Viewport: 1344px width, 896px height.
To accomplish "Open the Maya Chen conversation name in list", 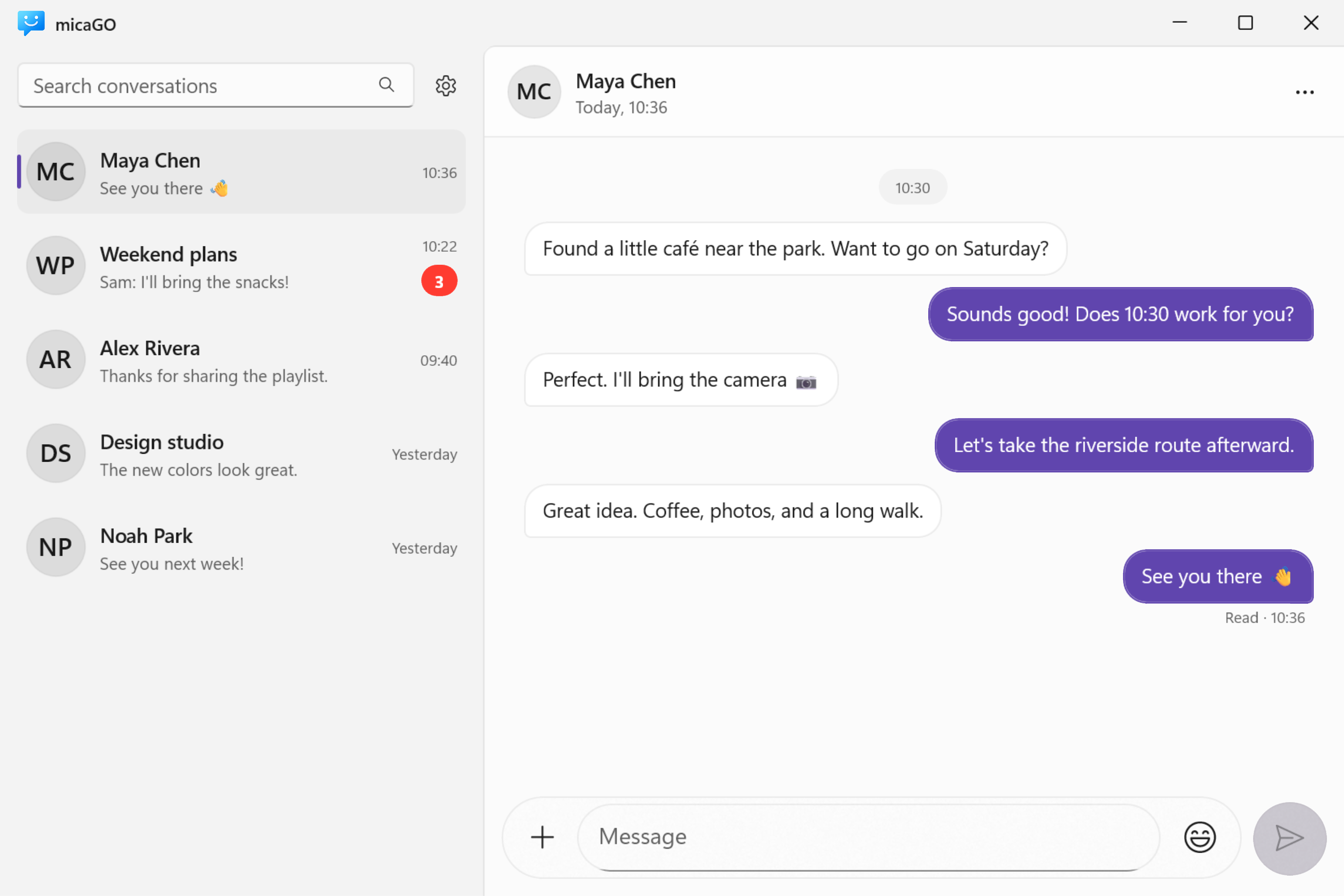I will click(x=150, y=160).
